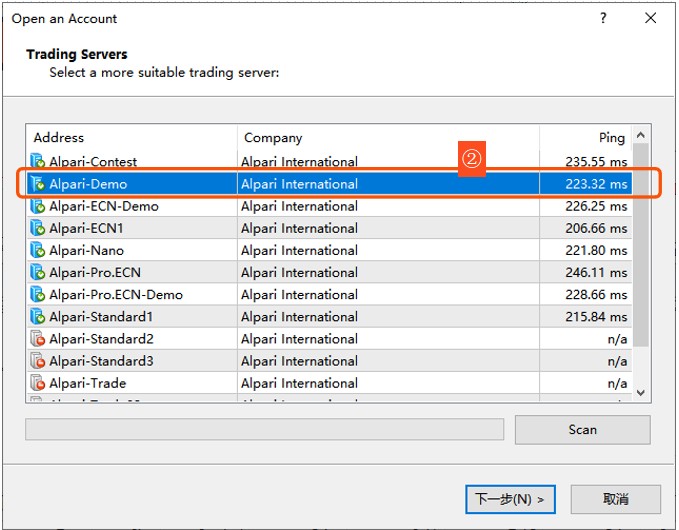Image resolution: width=679 pixels, height=530 pixels.
Task: Select the Alpari-Trade server name
Action: pyautogui.click(x=87, y=383)
